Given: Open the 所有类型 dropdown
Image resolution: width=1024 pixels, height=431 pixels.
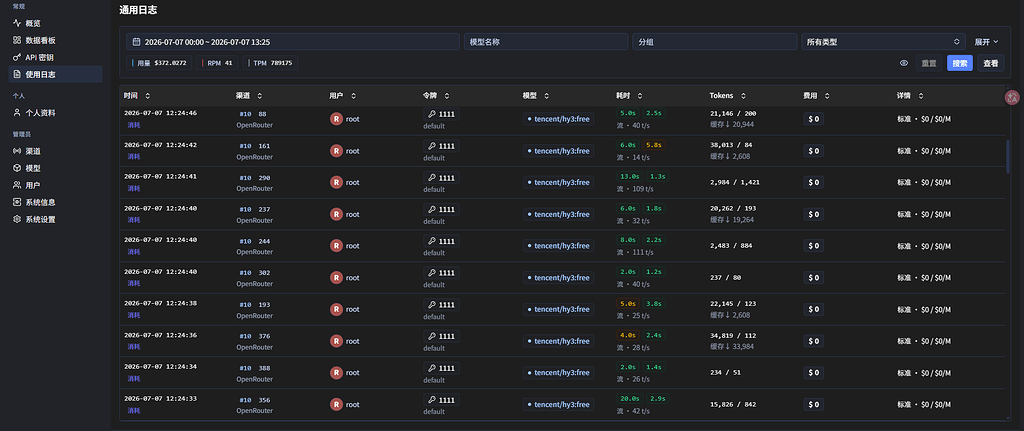Looking at the screenshot, I should pyautogui.click(x=884, y=42).
